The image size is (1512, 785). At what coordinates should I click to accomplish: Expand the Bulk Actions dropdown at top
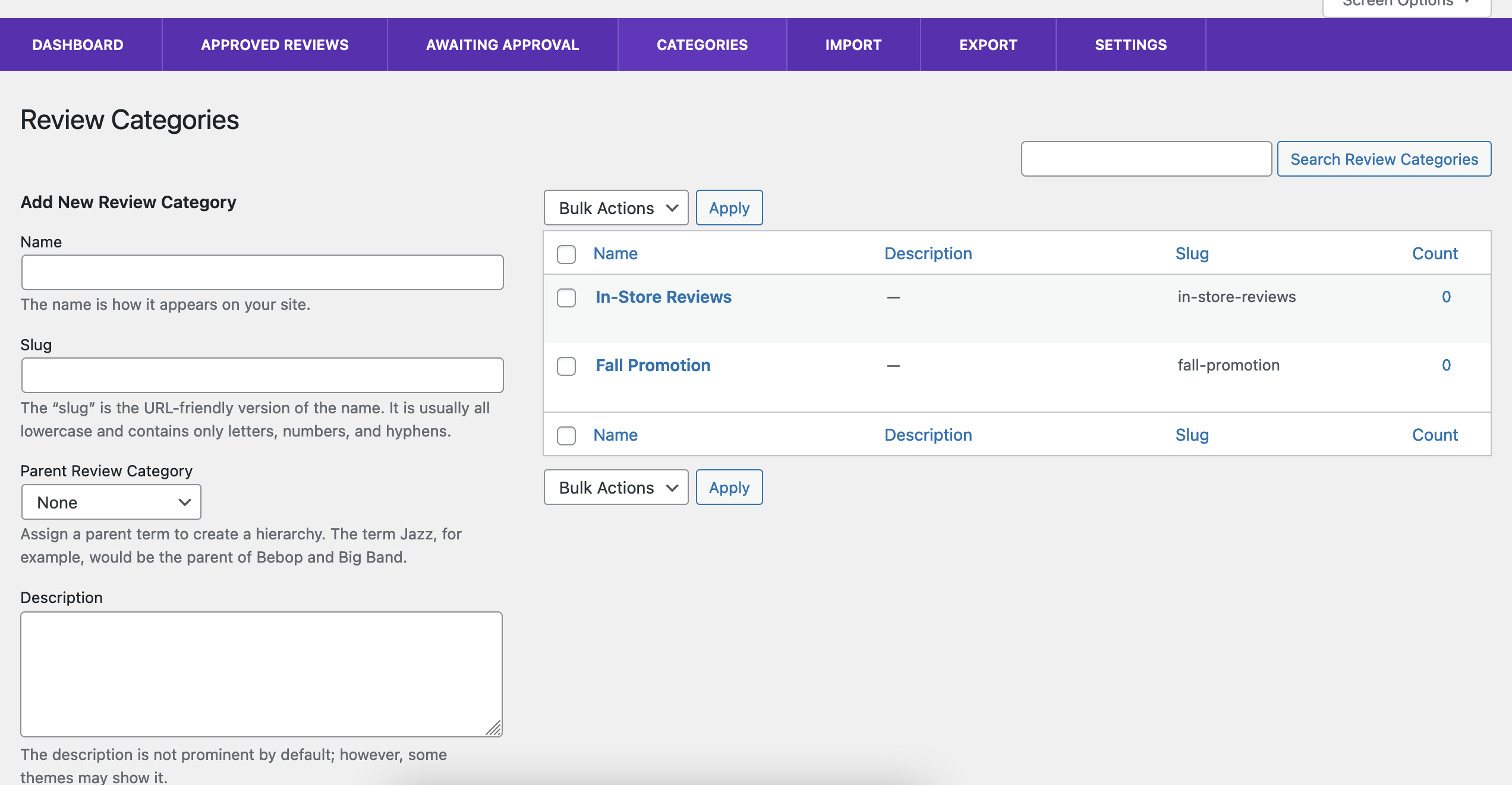point(615,207)
